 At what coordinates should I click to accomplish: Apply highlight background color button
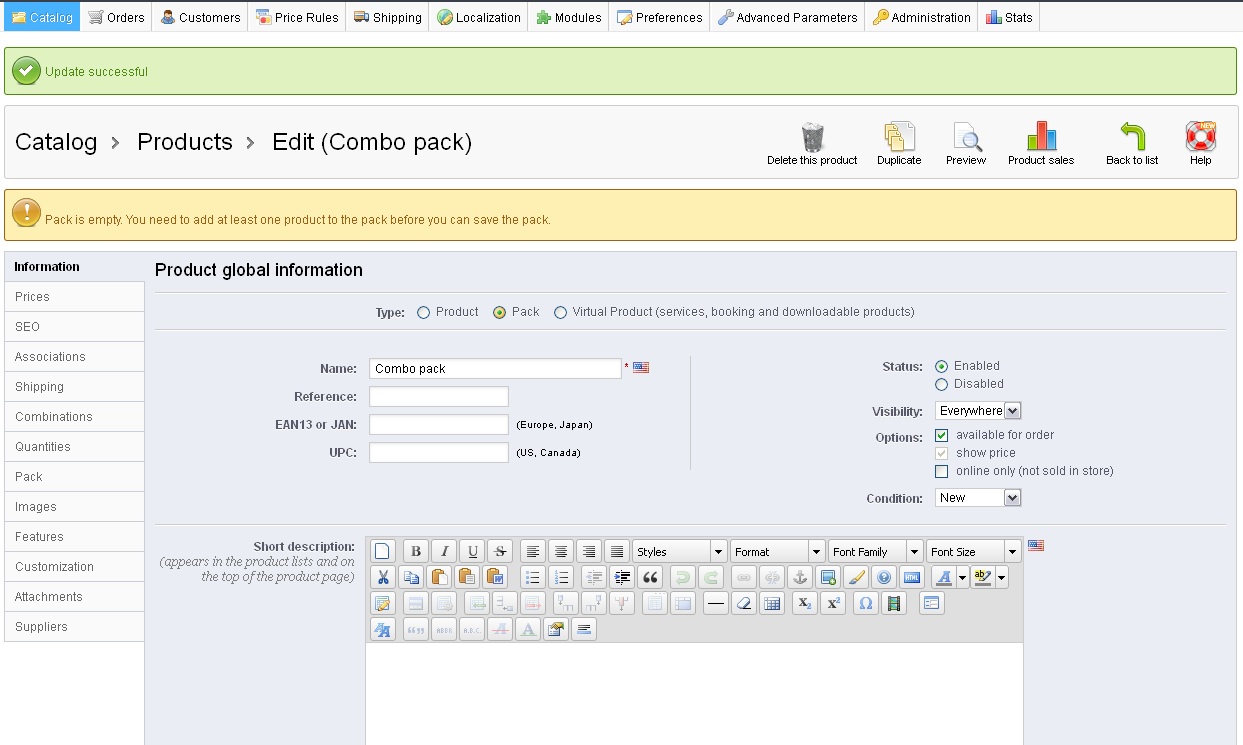(x=982, y=577)
